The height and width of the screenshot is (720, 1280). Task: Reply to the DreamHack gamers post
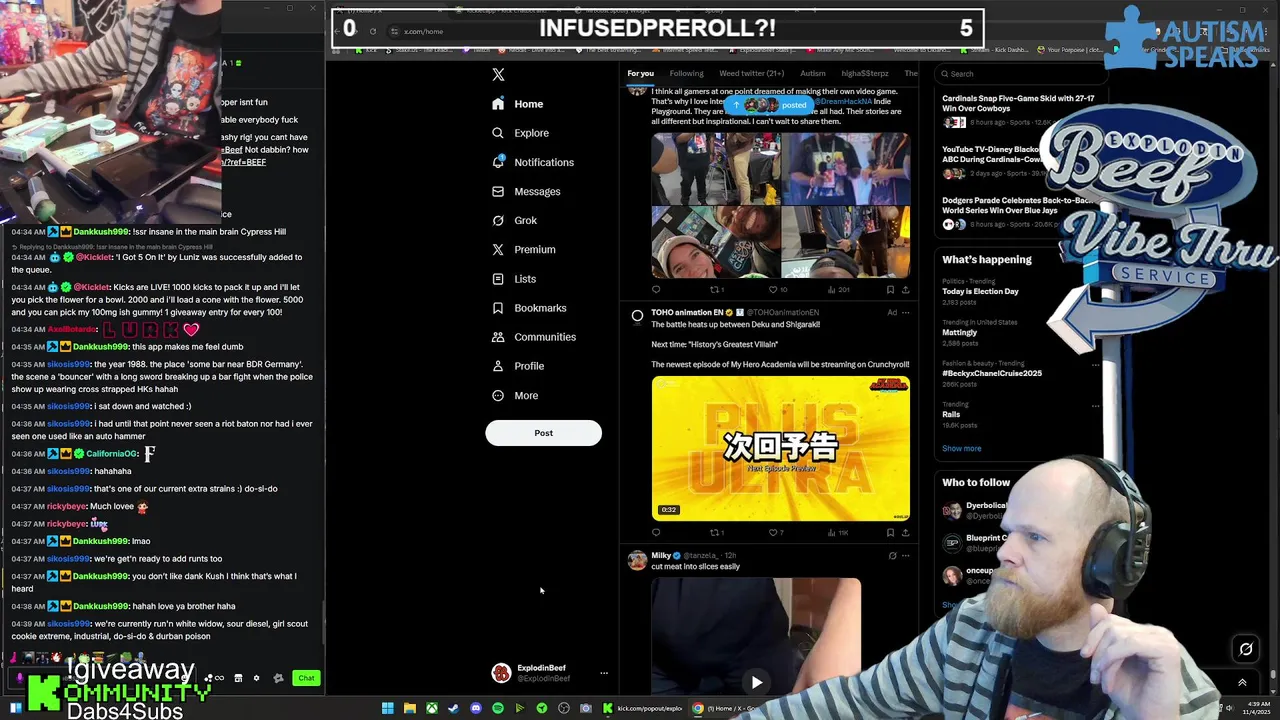point(656,290)
